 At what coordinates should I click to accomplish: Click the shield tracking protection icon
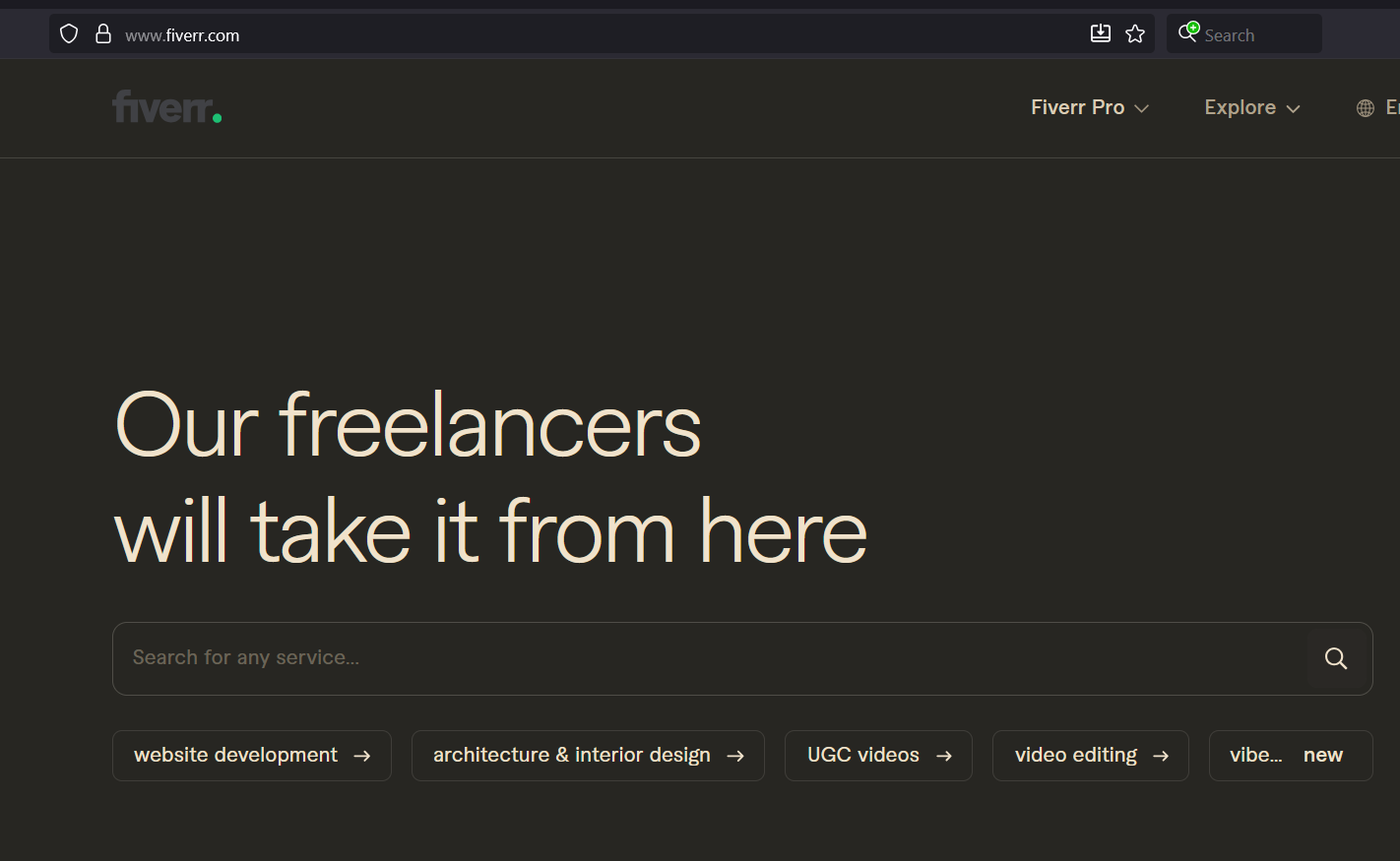pos(69,34)
